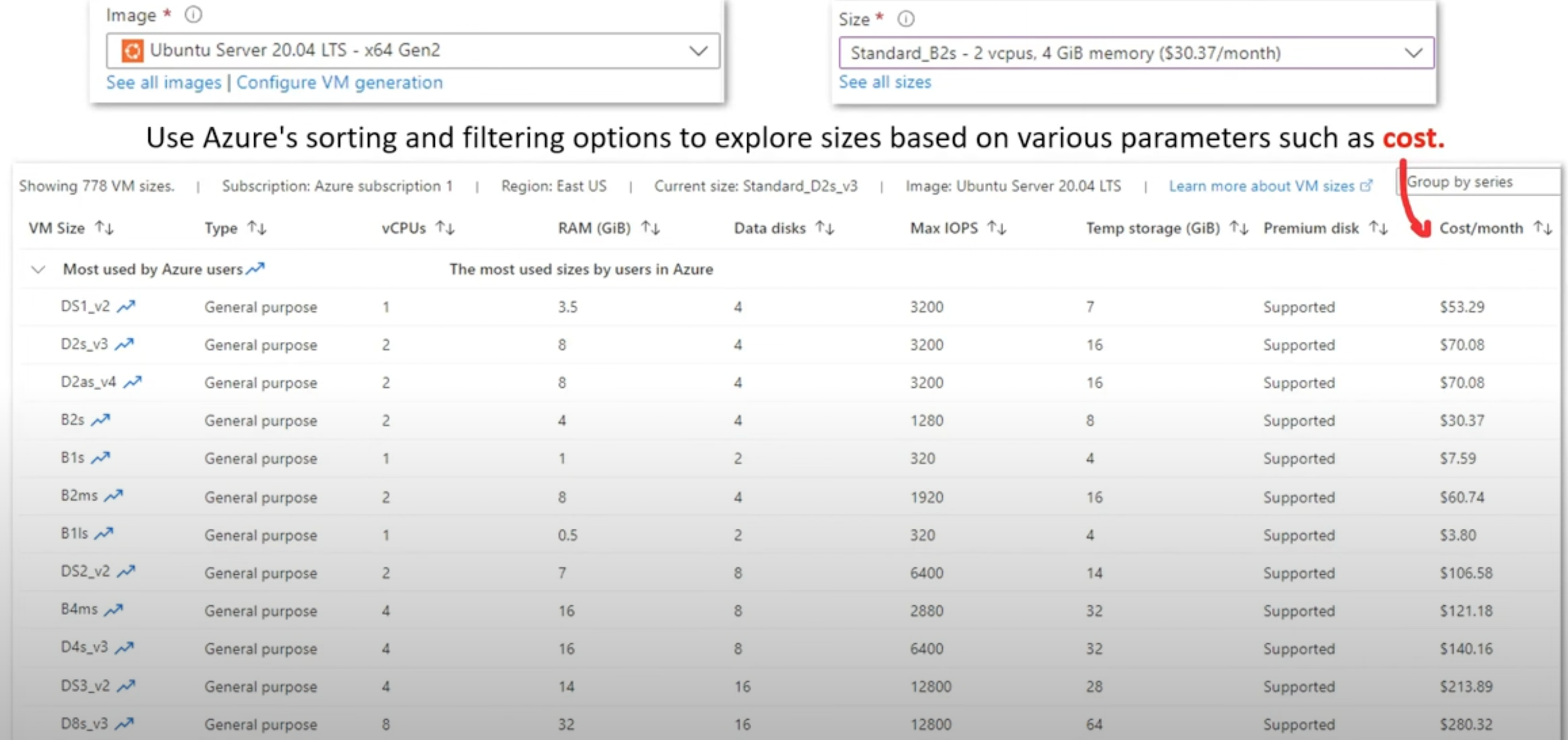Open the Image dropdown for Ubuntu Server

coord(413,50)
